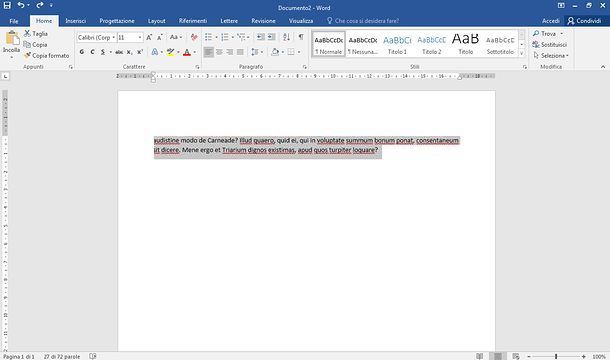Viewport: 610px width, 360px height.
Task: Click the Redo arrow icon
Action: pos(40,5)
